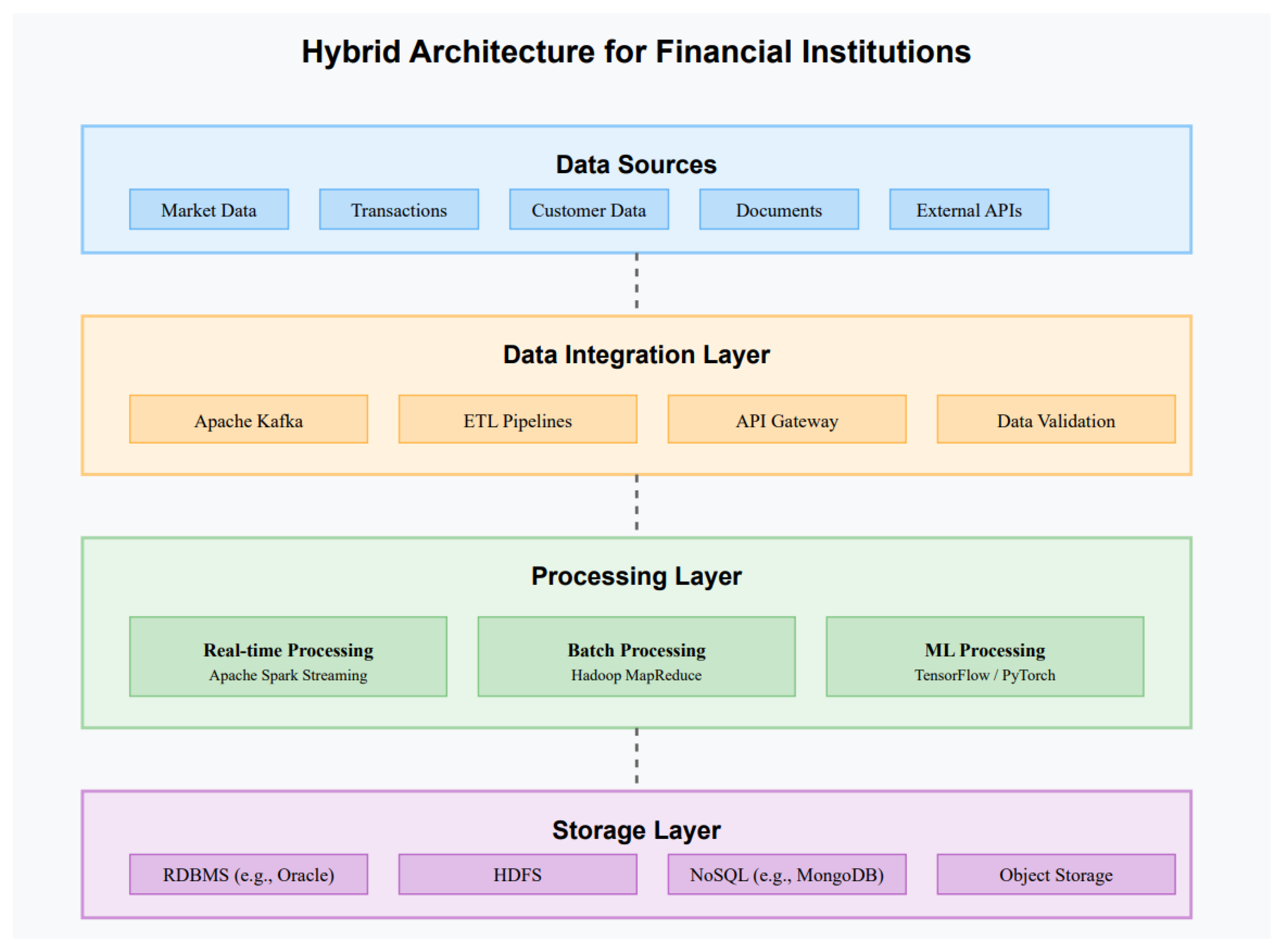This screenshot has width=1282, height=952.
Task: Select the API Gateway component
Action: (787, 420)
